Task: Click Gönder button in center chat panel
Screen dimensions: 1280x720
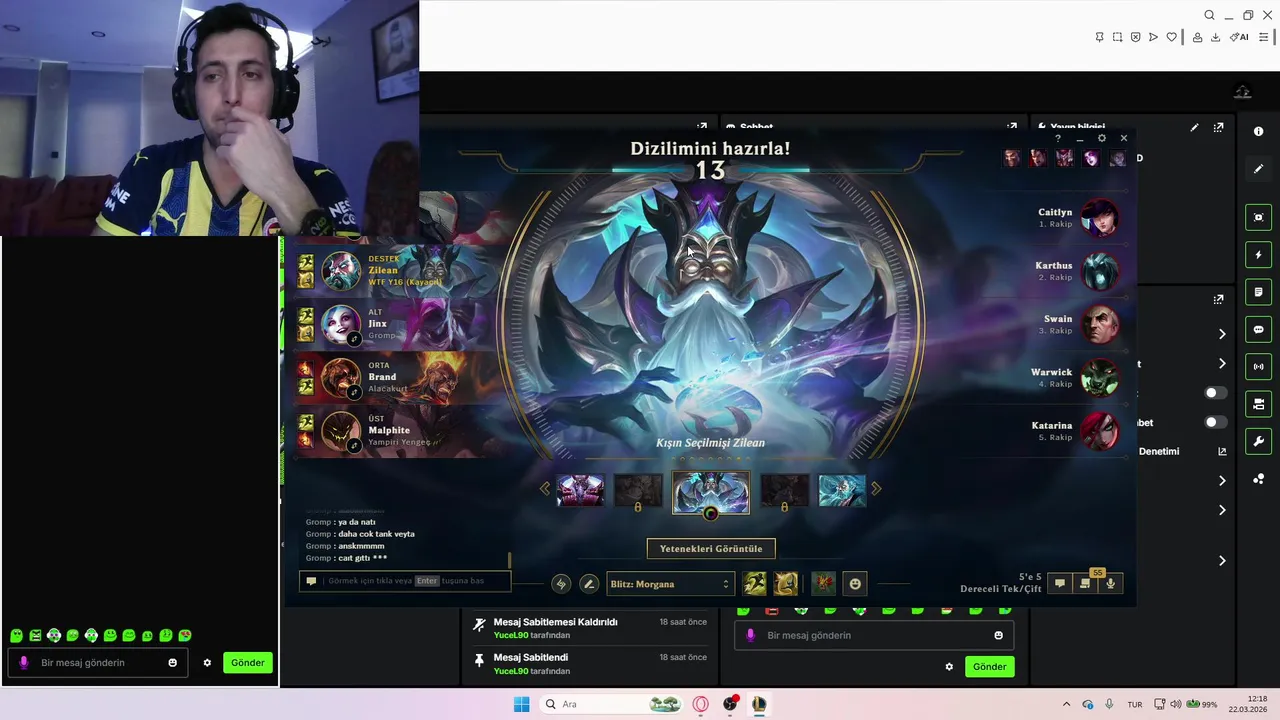Action: 990,667
